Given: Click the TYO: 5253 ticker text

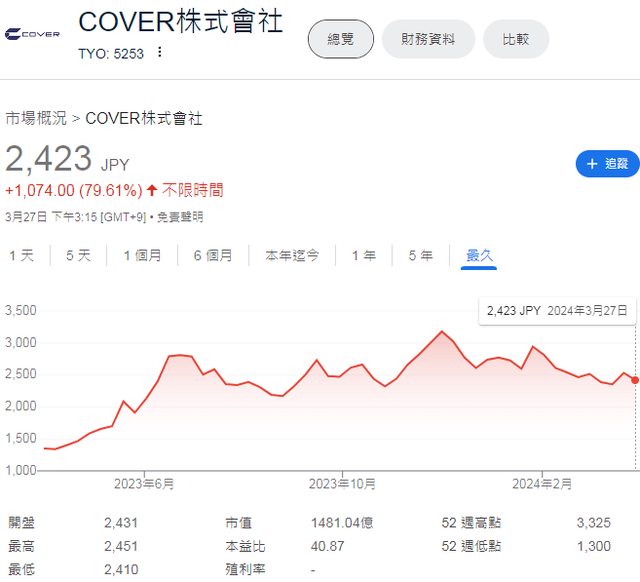Looking at the screenshot, I should click(x=111, y=54).
